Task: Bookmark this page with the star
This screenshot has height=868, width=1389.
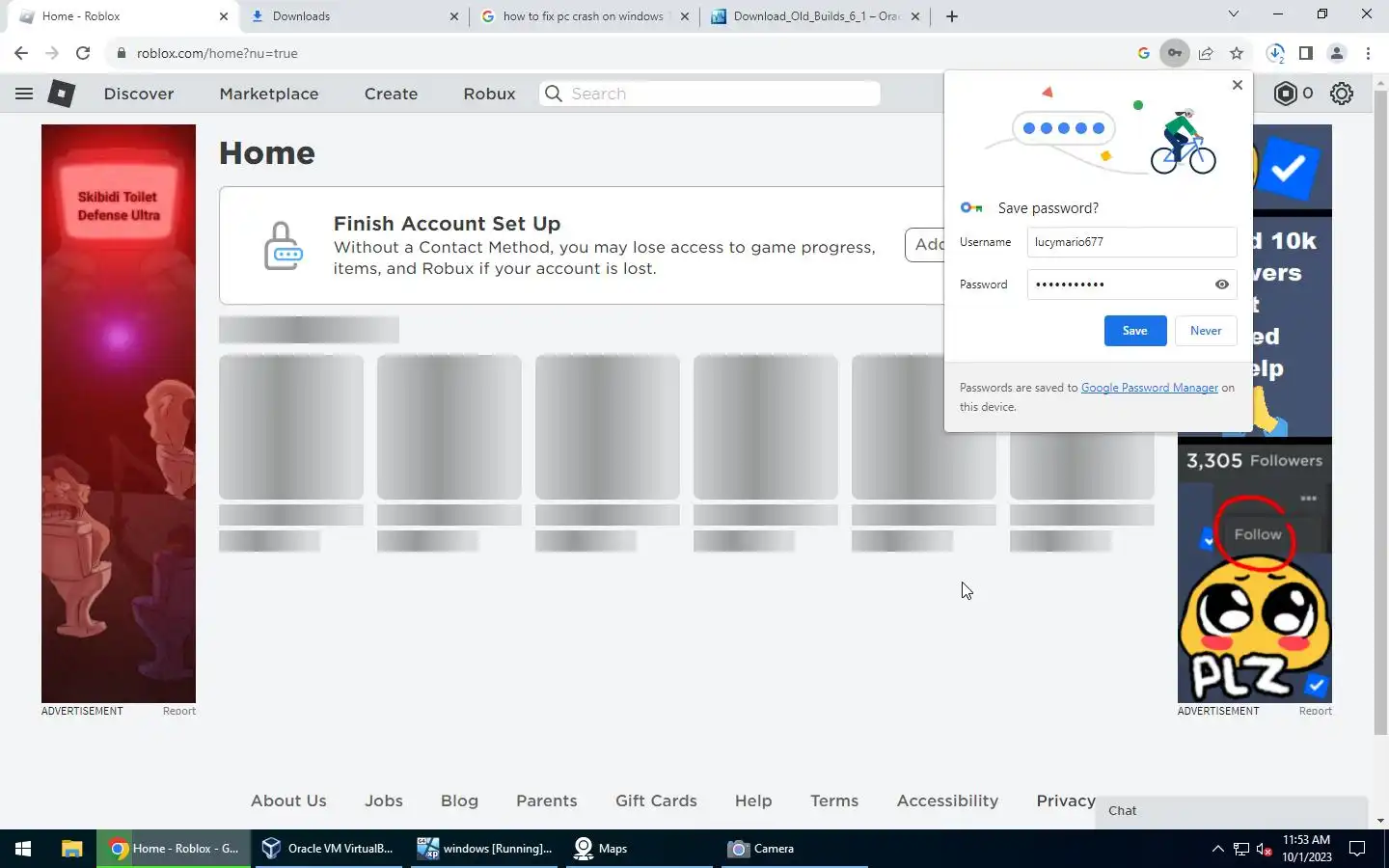Action: click(x=1237, y=53)
